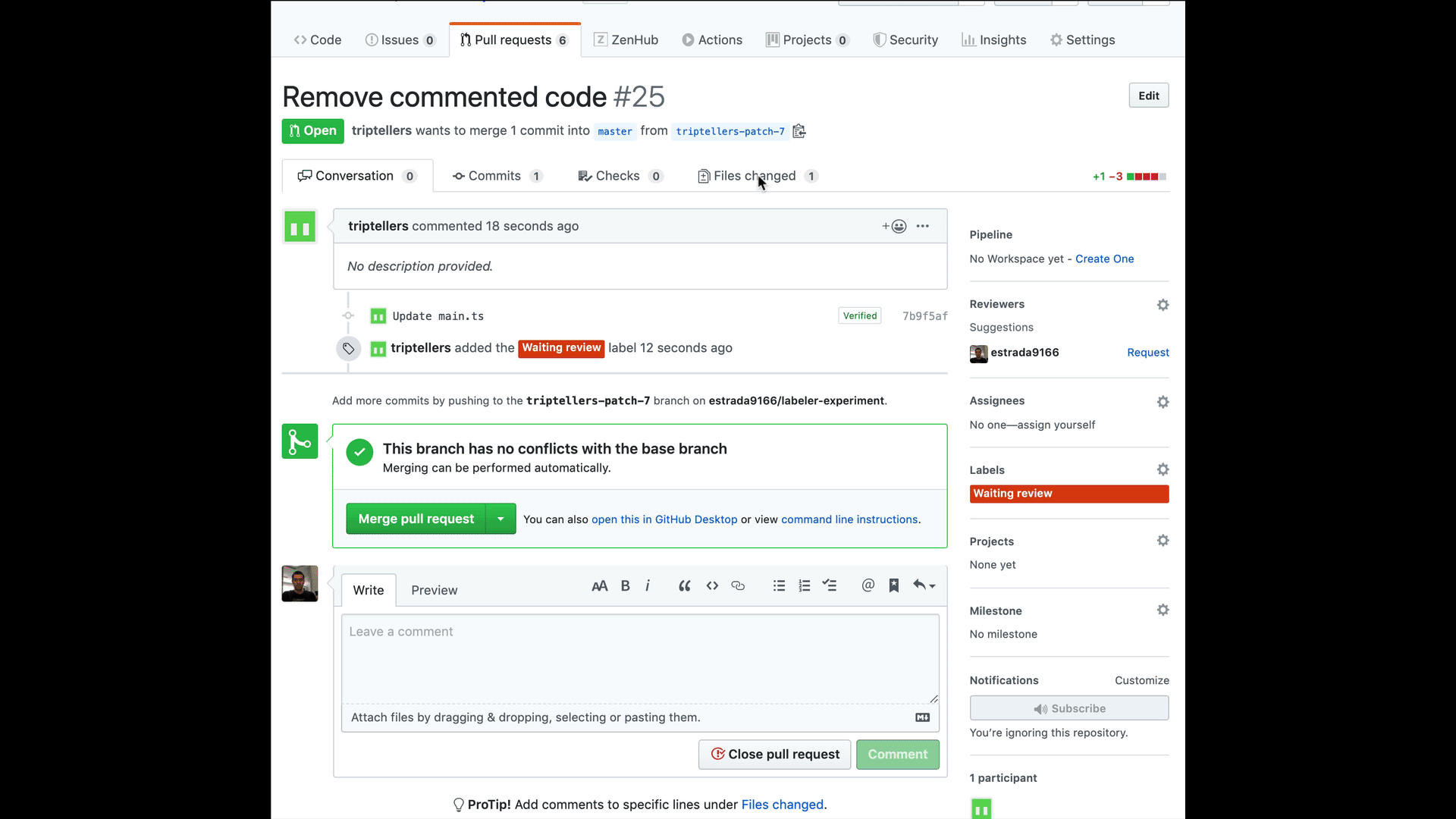Click the master base branch label
The image size is (1456, 819).
(615, 131)
